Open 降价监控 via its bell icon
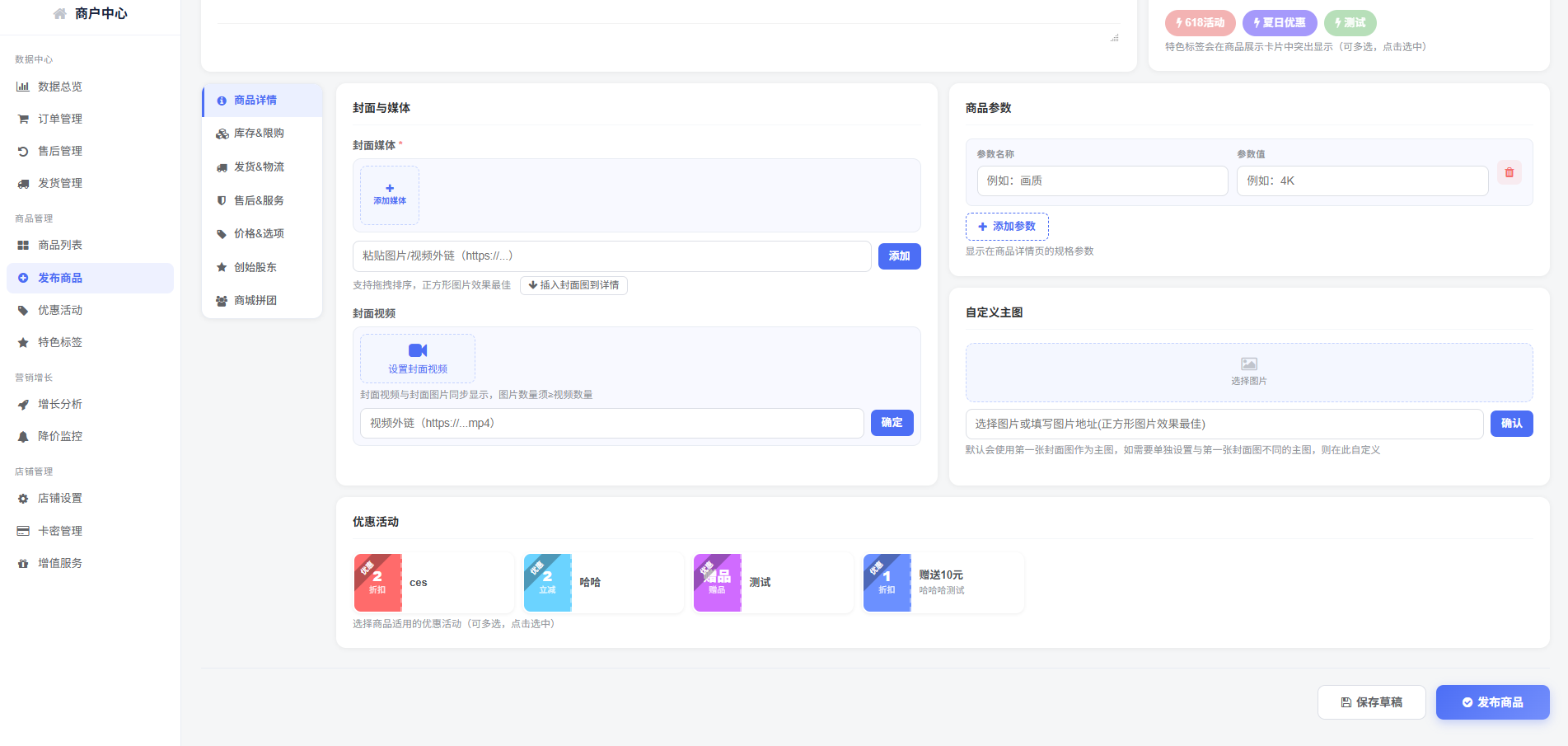Viewport: 1568px width, 746px height. coord(23,436)
